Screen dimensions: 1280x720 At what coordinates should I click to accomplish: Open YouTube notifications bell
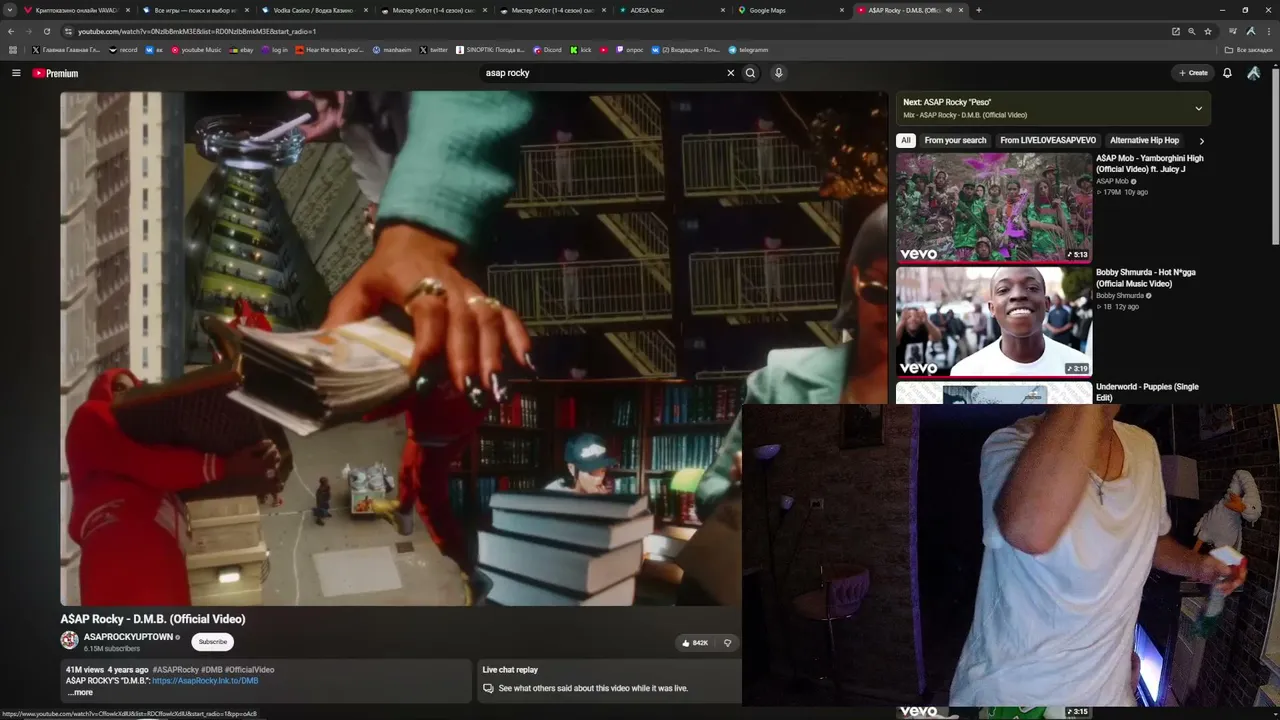tap(1227, 73)
